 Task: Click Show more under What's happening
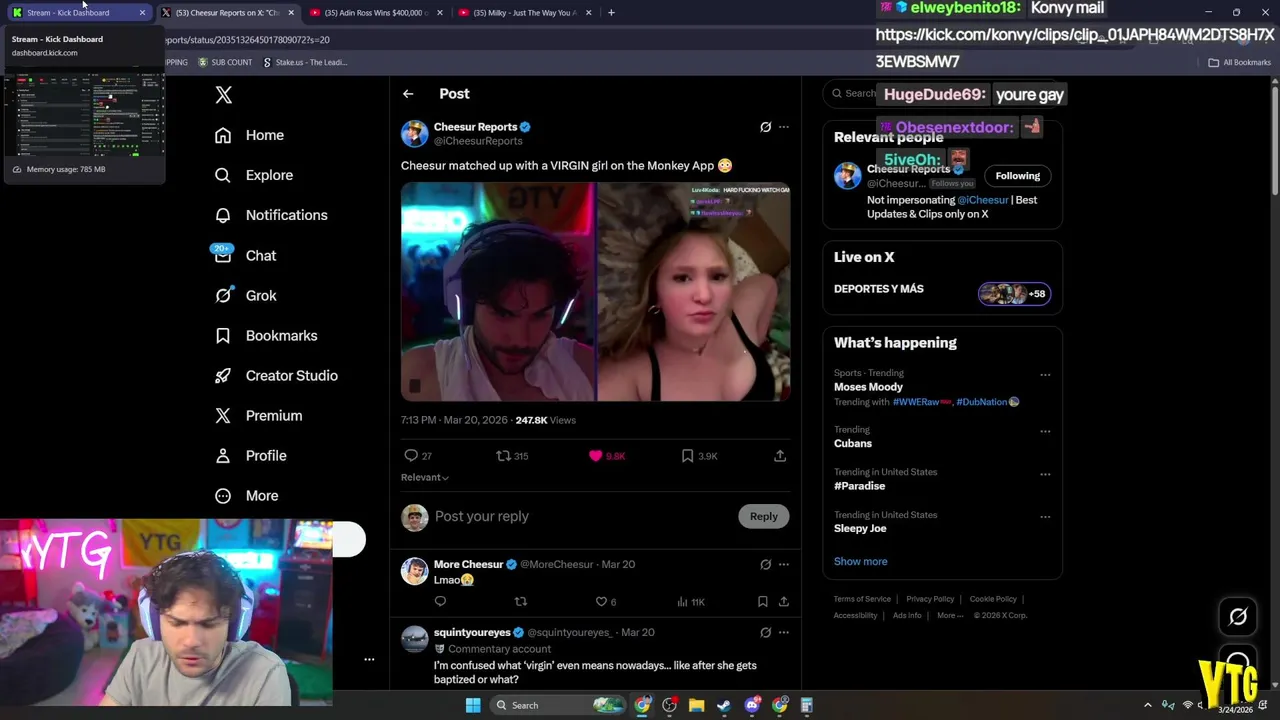[861, 561]
